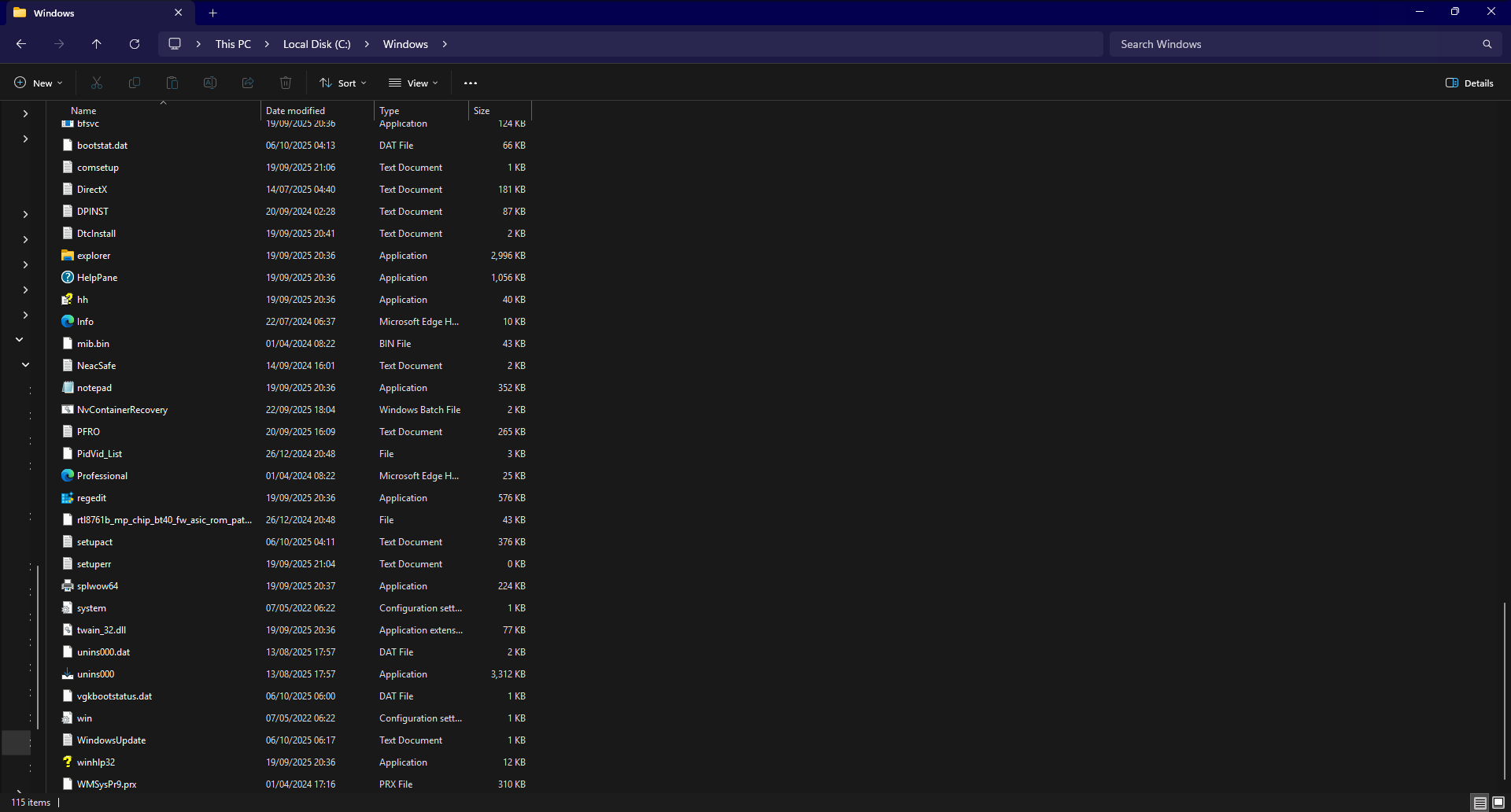Click the PC icon in the address bar
Image resolution: width=1511 pixels, height=812 pixels.
[x=175, y=44]
